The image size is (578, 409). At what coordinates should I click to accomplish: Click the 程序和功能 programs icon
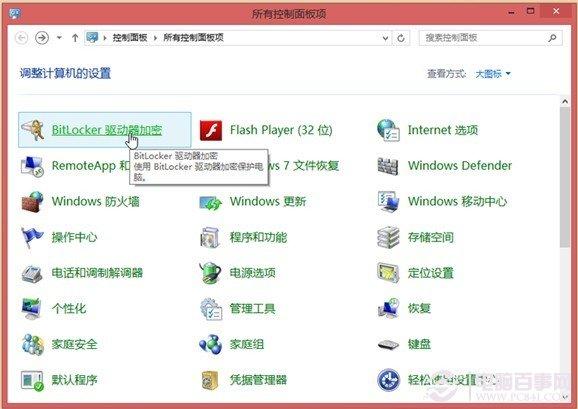tap(210, 237)
